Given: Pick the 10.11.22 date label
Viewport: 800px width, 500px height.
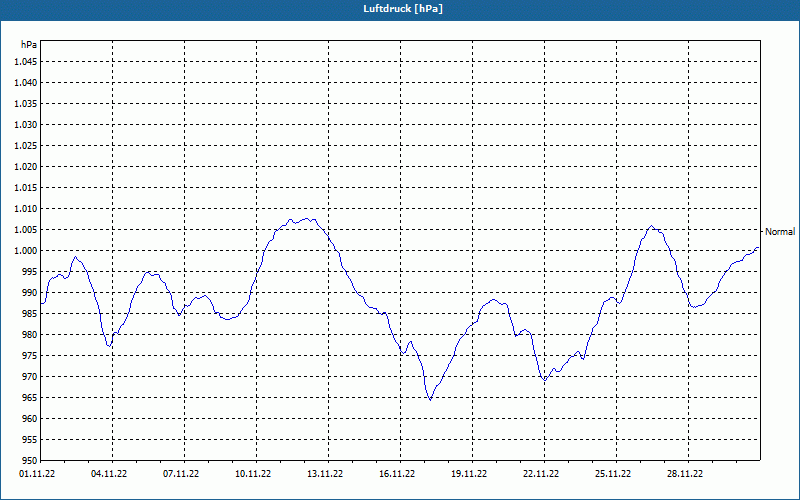Looking at the screenshot, I should [253, 474].
